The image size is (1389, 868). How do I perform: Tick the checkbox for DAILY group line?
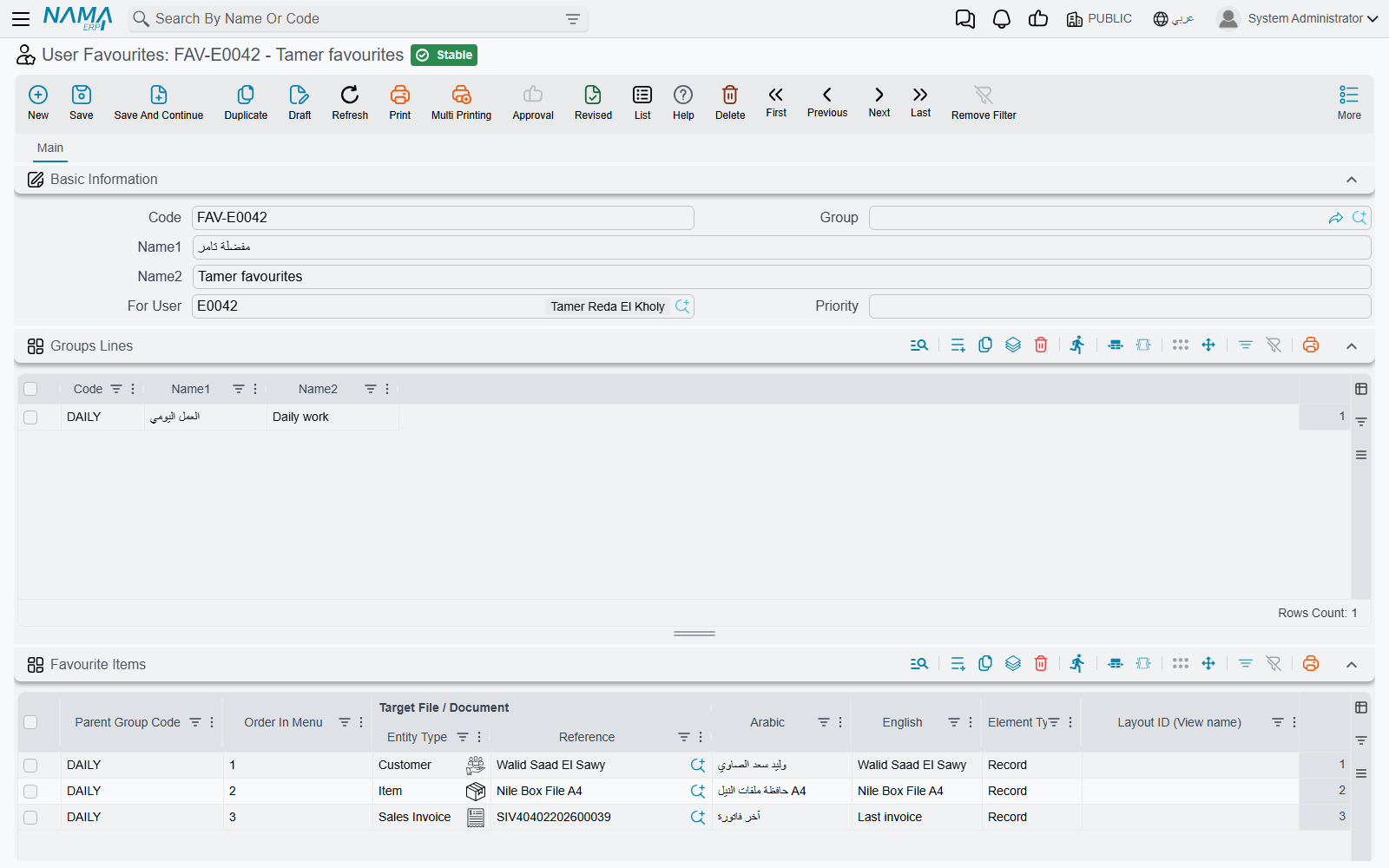point(30,418)
